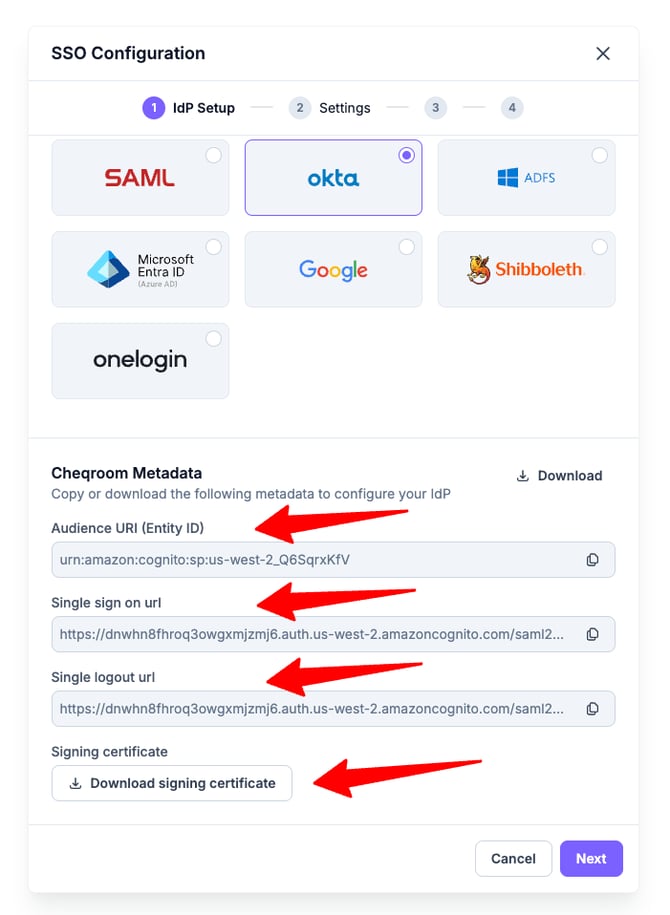Choose the Shibboleth provider radio button
The height and width of the screenshot is (915, 670).
point(599,247)
